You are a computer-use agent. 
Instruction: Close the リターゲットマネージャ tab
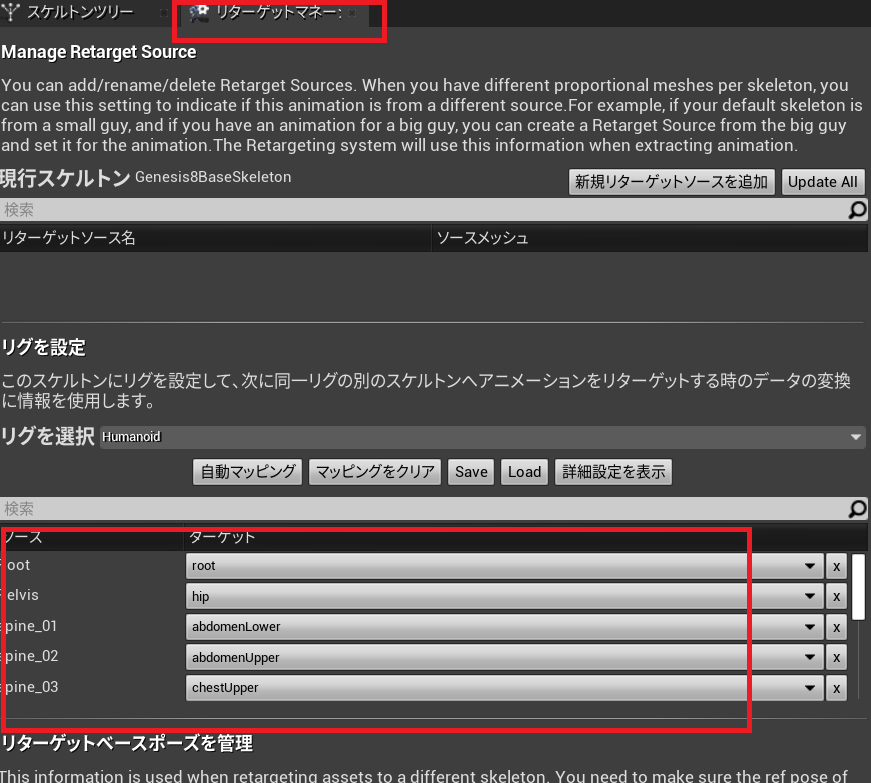click(x=352, y=13)
